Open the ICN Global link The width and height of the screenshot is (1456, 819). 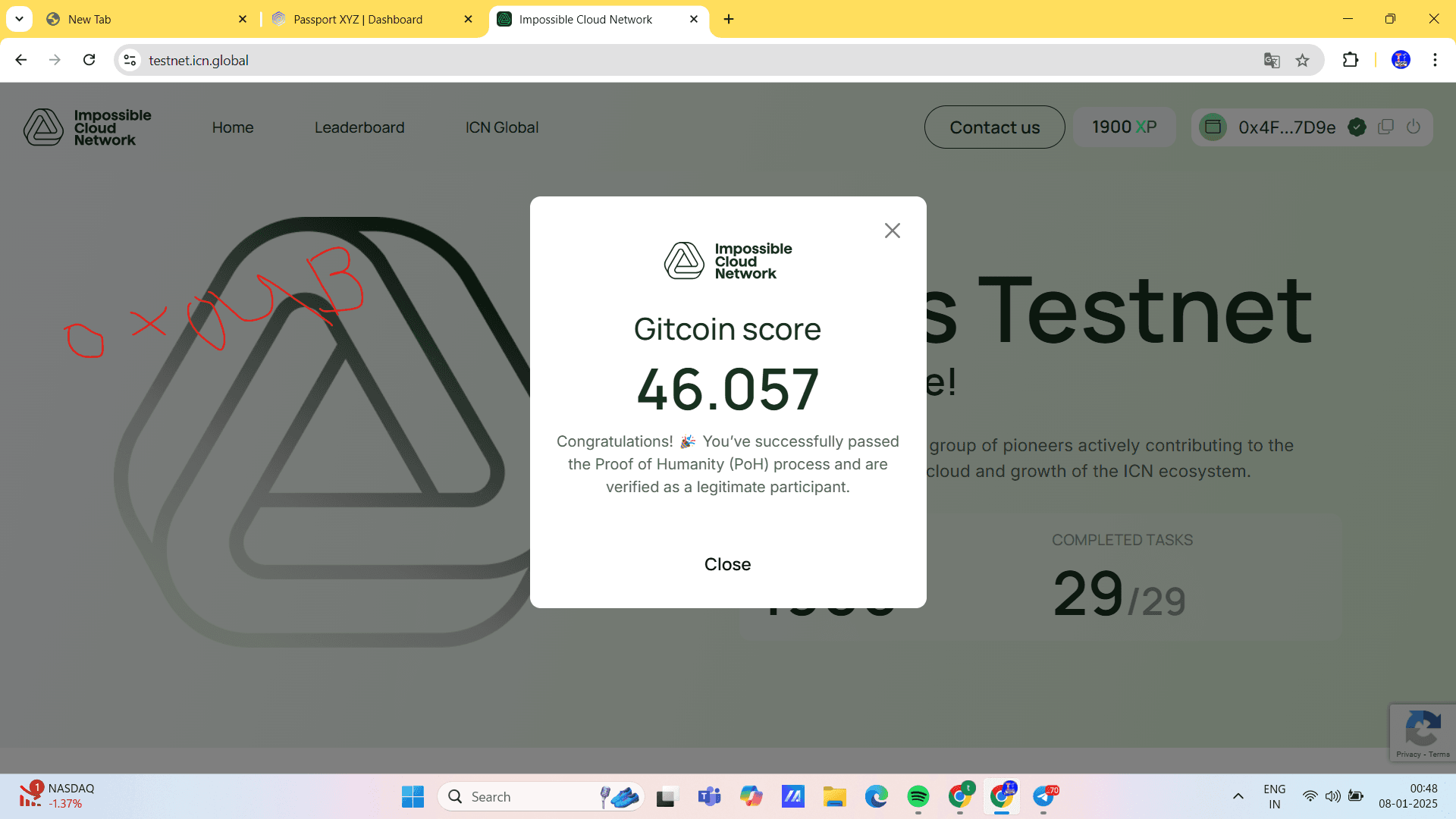[x=501, y=127]
